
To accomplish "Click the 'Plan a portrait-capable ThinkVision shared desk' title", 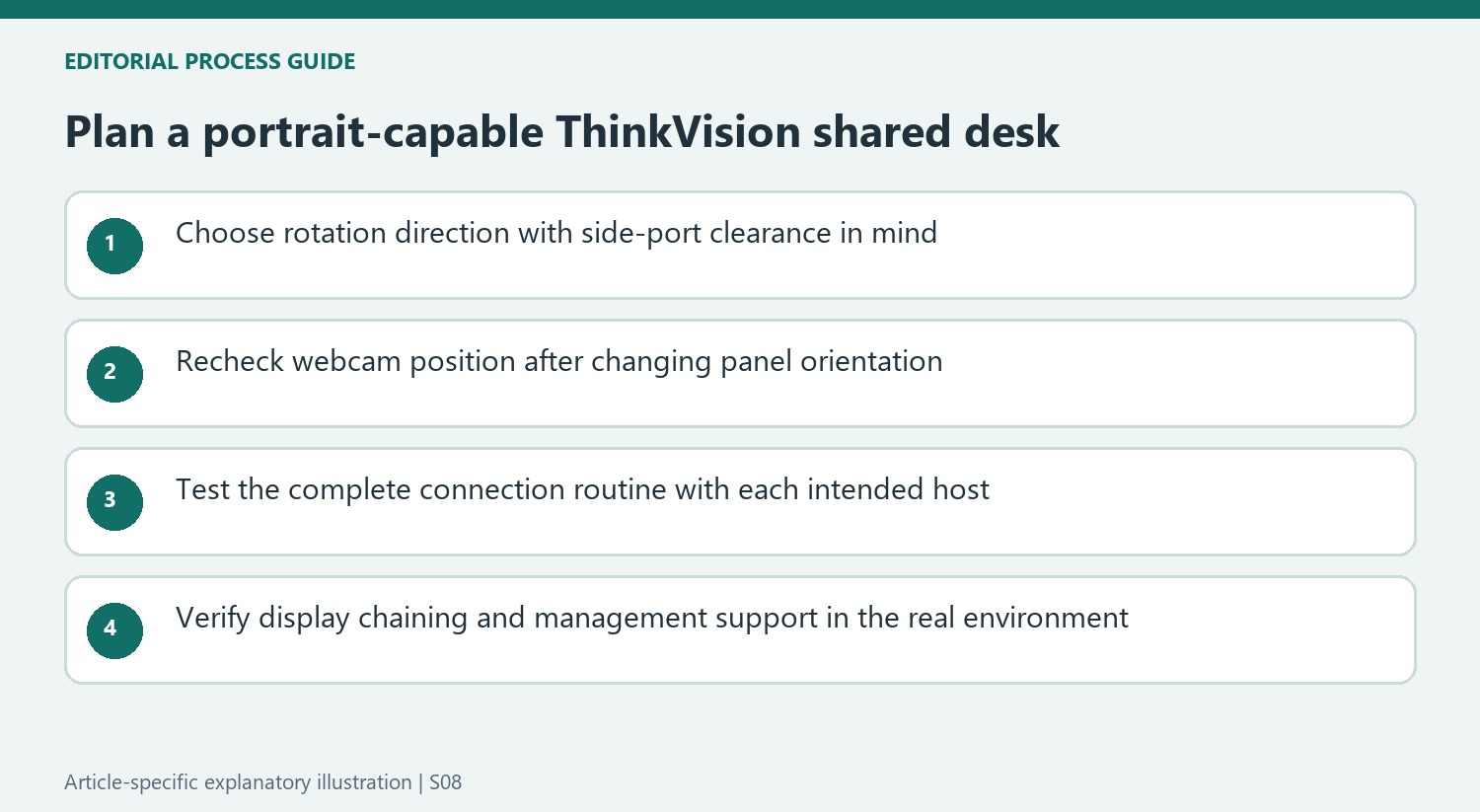I will tap(562, 132).
